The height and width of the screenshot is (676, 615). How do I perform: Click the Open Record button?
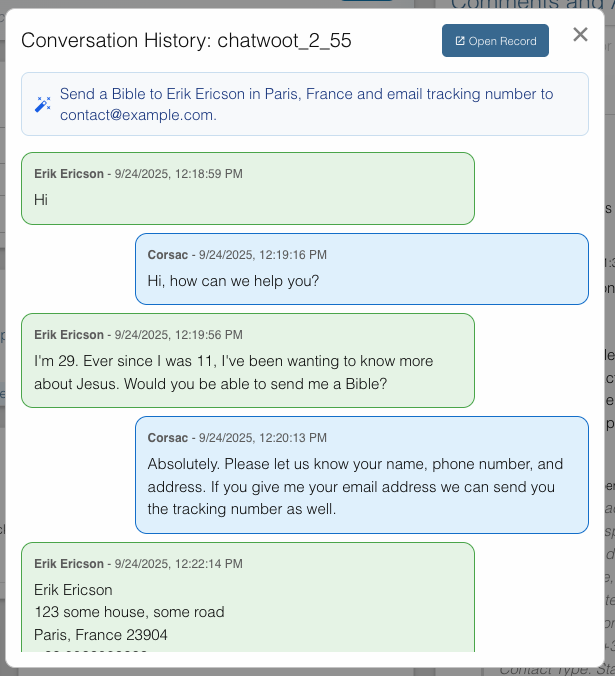(495, 41)
